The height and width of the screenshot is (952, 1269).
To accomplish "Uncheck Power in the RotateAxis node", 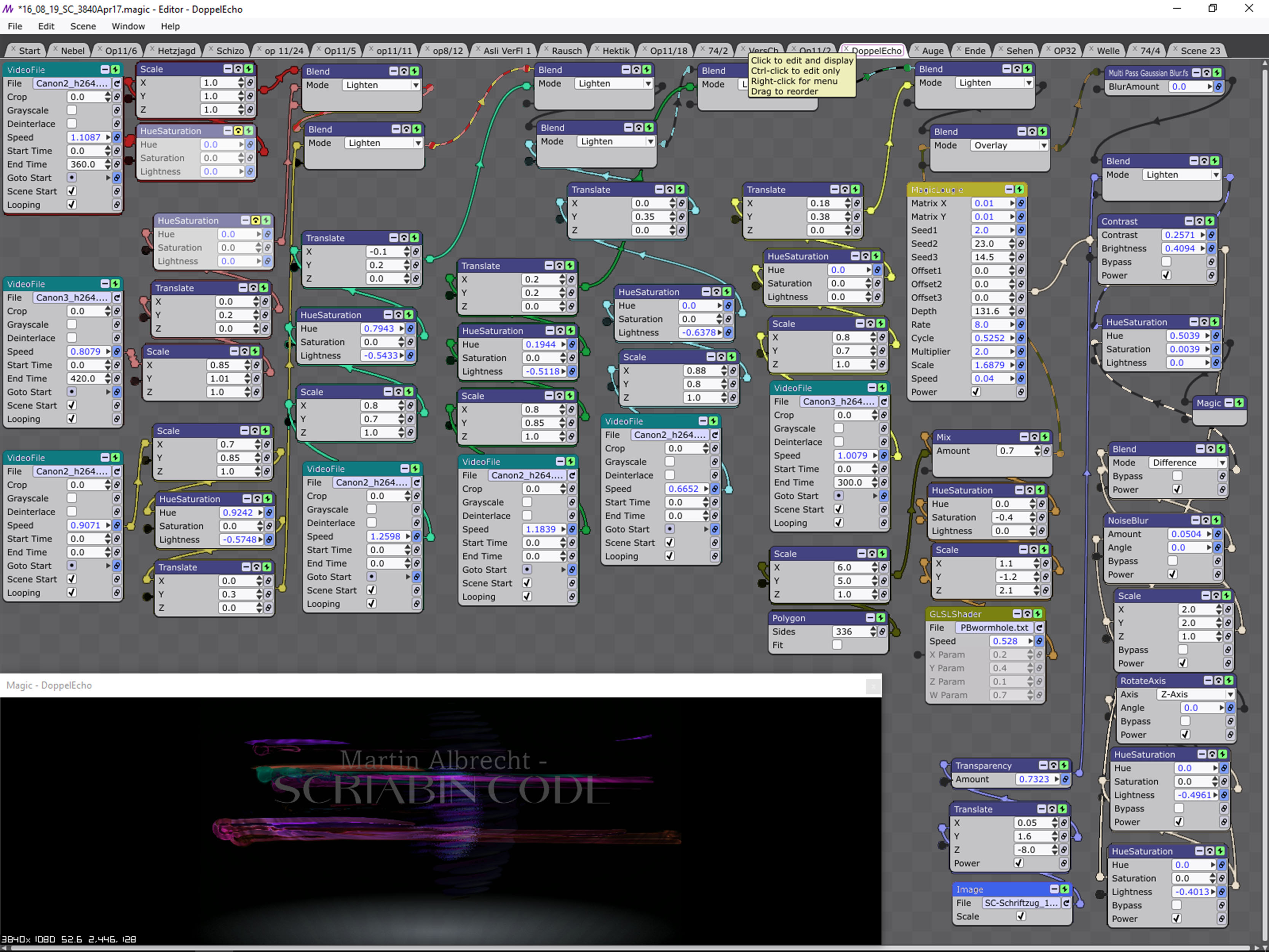I will point(1185,735).
